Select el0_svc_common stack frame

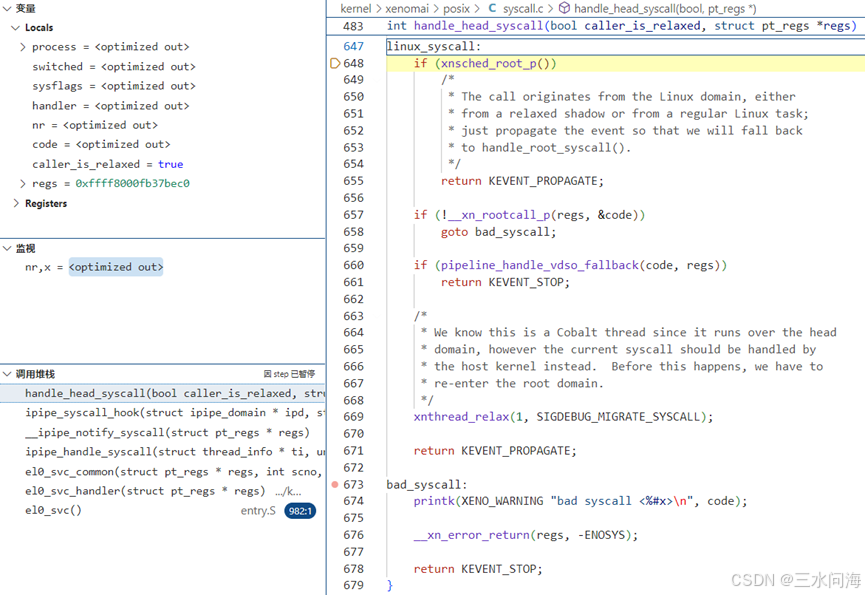pyautogui.click(x=163, y=471)
